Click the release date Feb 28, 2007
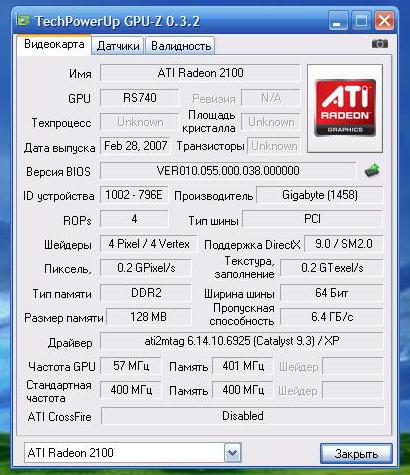 point(135,146)
